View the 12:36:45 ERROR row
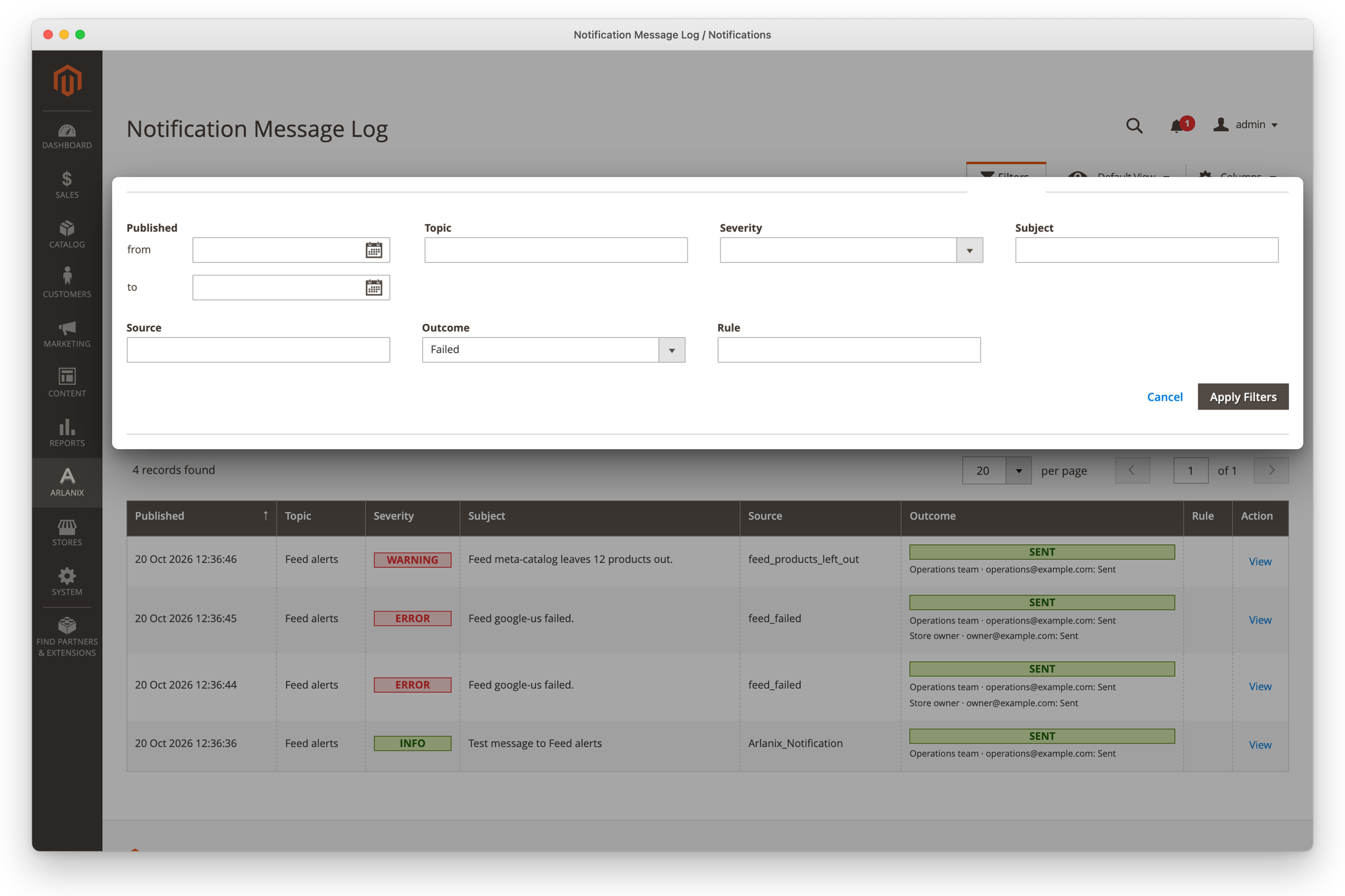Image resolution: width=1345 pixels, height=896 pixels. (x=1260, y=620)
